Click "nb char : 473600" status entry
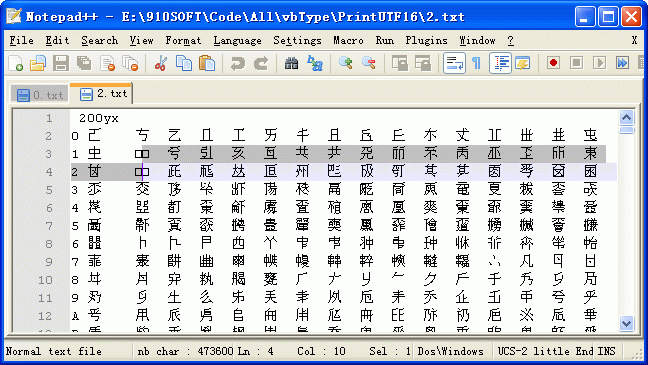The height and width of the screenshot is (365, 648). (x=185, y=351)
